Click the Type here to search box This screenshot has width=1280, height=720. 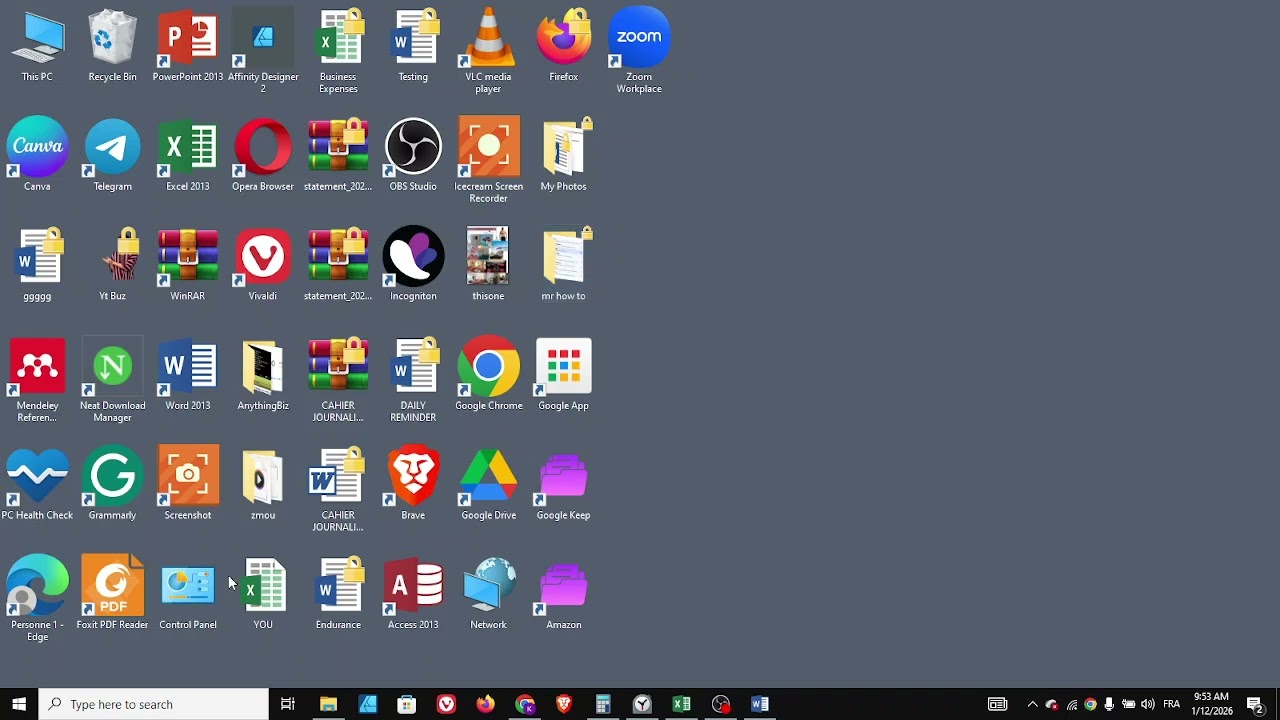(x=154, y=704)
